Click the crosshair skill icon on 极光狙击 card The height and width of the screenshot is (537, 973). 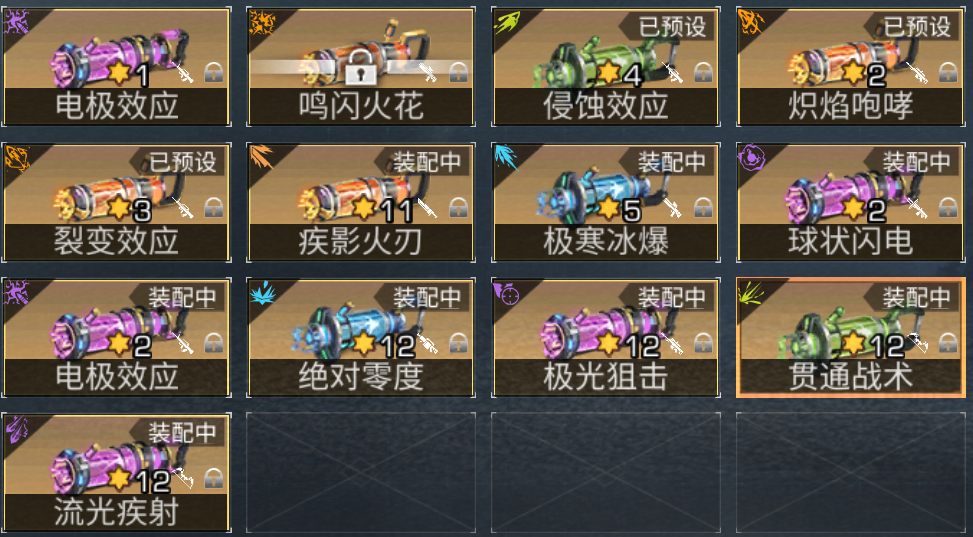click(x=506, y=292)
